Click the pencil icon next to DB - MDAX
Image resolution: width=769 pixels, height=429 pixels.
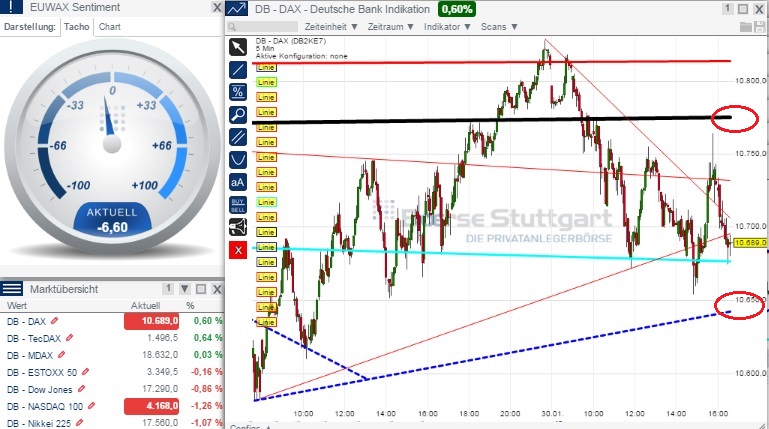coord(61,354)
